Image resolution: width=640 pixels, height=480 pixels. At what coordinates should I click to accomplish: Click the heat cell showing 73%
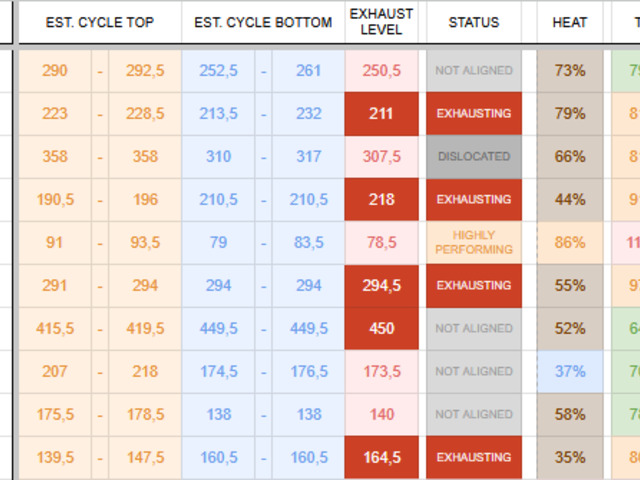tap(570, 70)
